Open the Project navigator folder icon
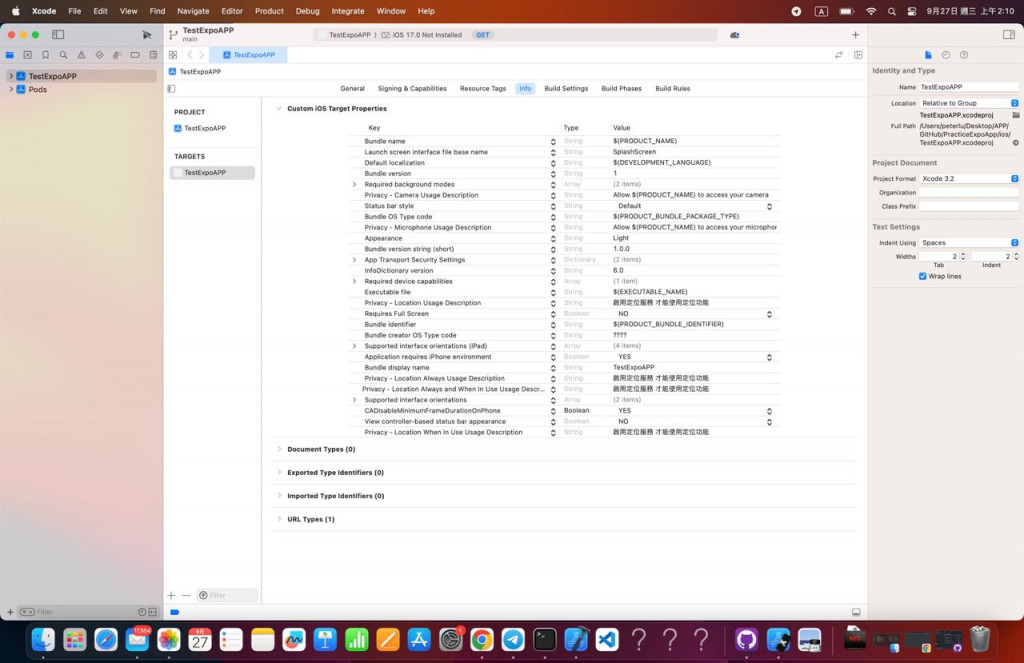 (10, 55)
